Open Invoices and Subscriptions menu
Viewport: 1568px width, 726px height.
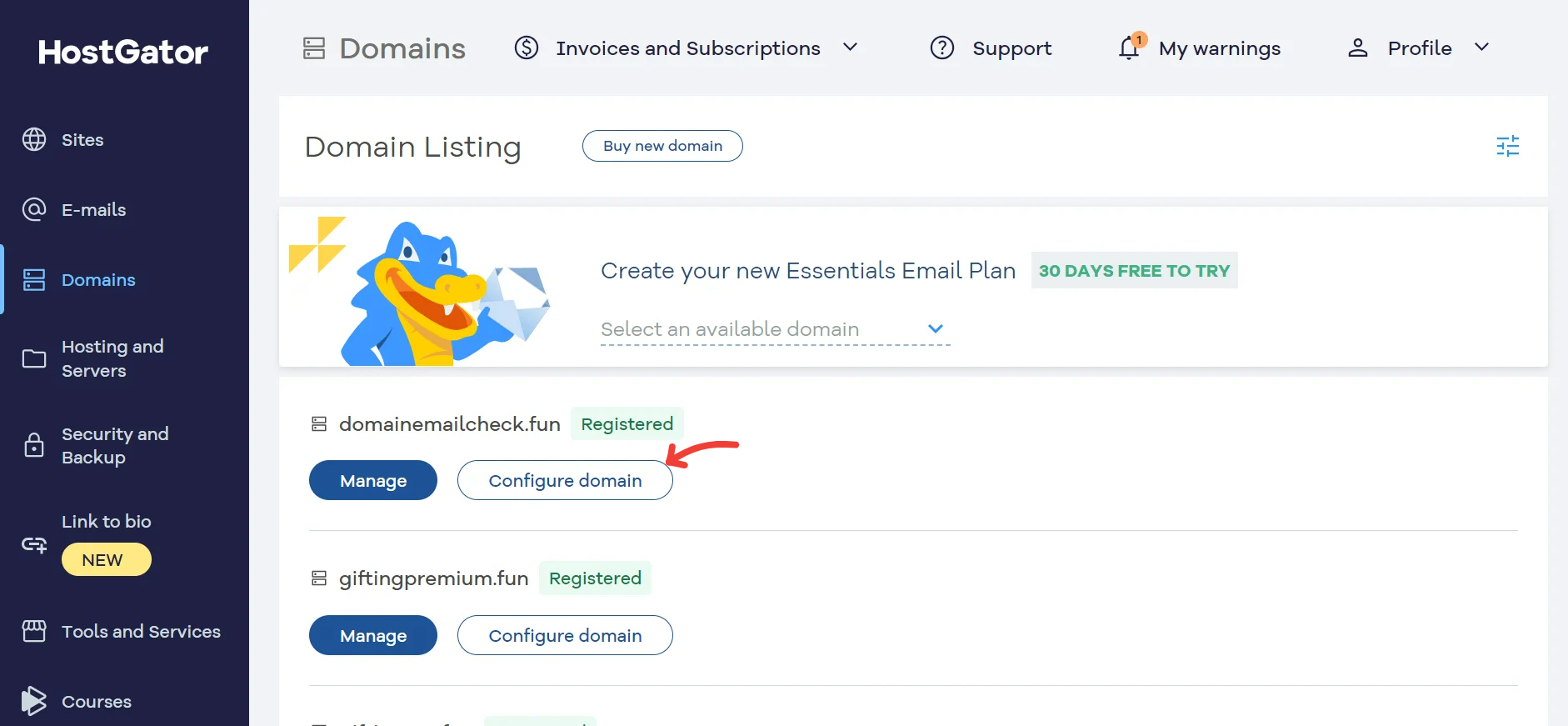688,48
